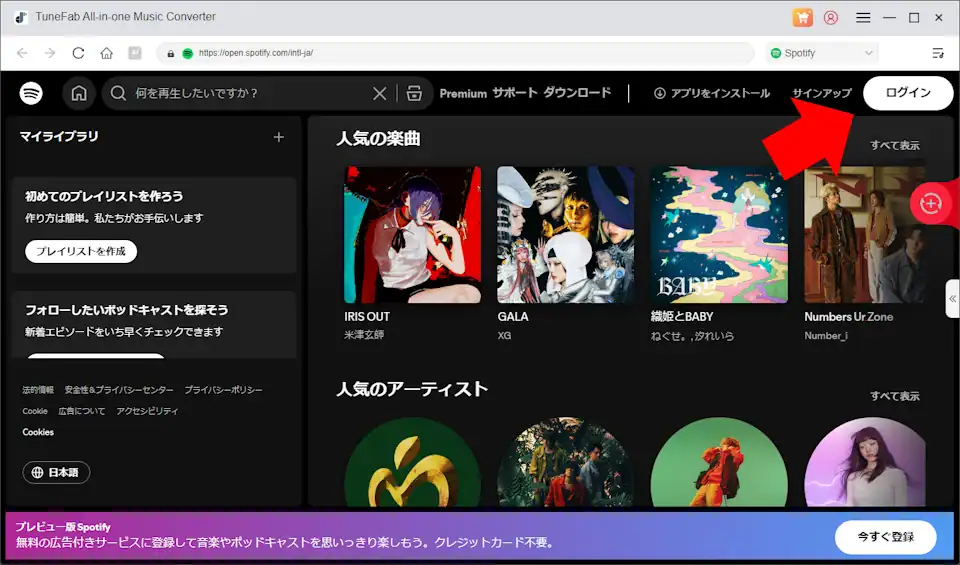Expand the collapsed side panel chevron

point(952,298)
